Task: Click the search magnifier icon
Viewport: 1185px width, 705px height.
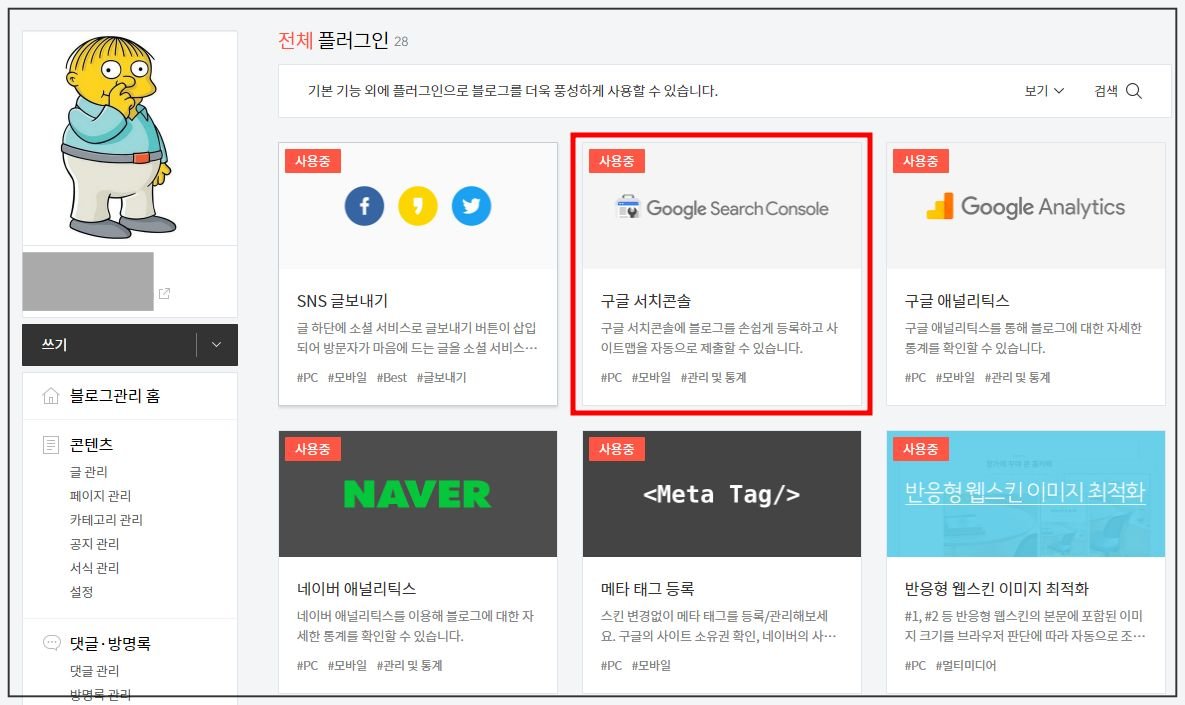Action: 1134,91
